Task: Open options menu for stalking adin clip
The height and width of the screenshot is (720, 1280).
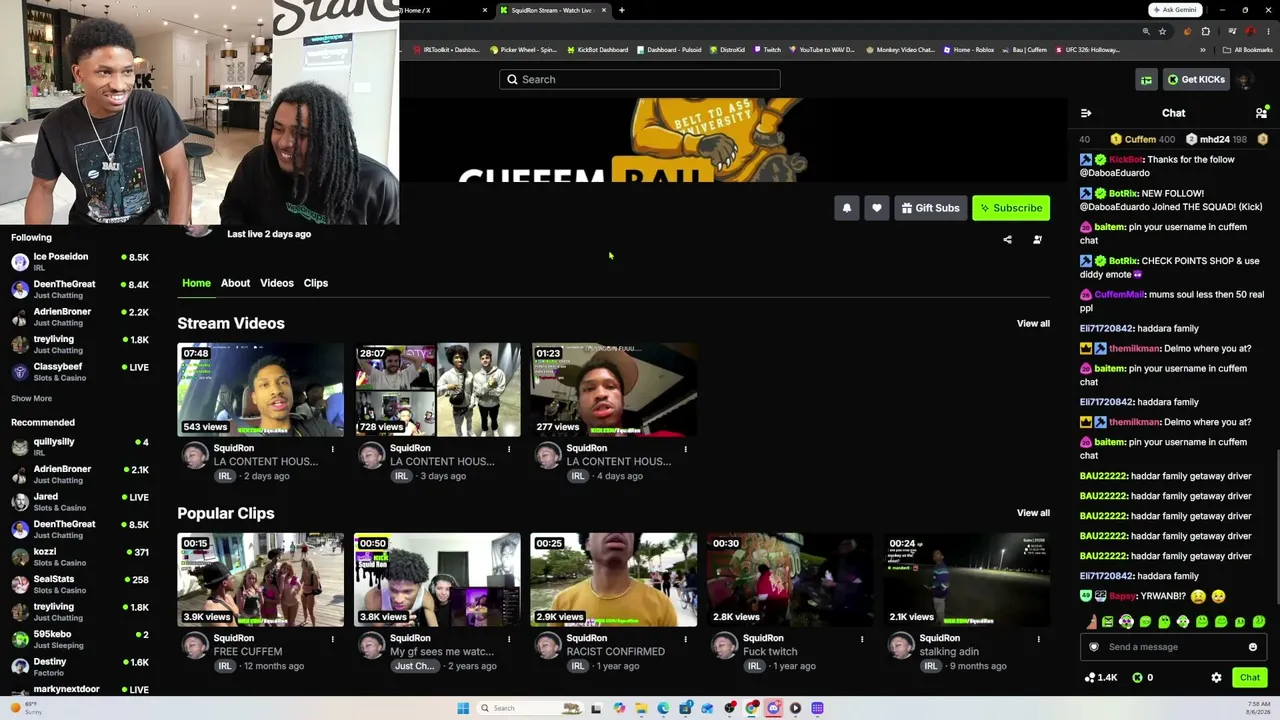Action: [x=1038, y=639]
